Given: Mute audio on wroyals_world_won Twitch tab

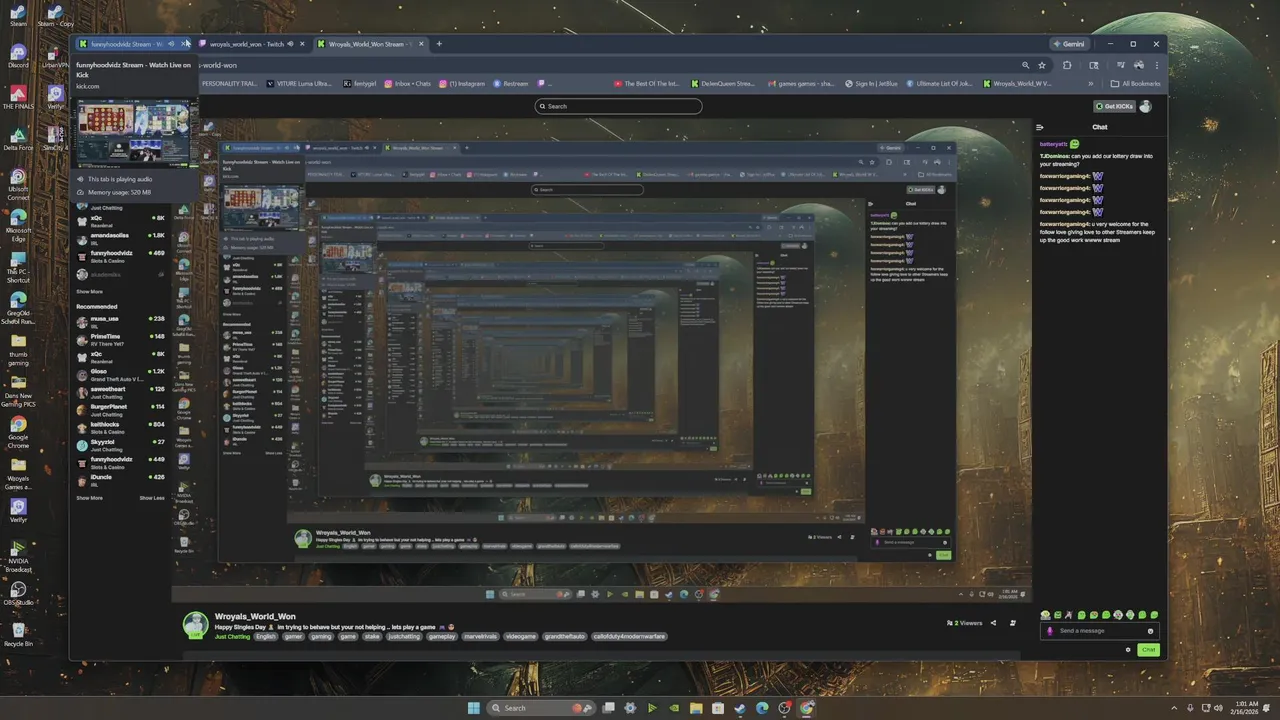Looking at the screenshot, I should click(291, 44).
